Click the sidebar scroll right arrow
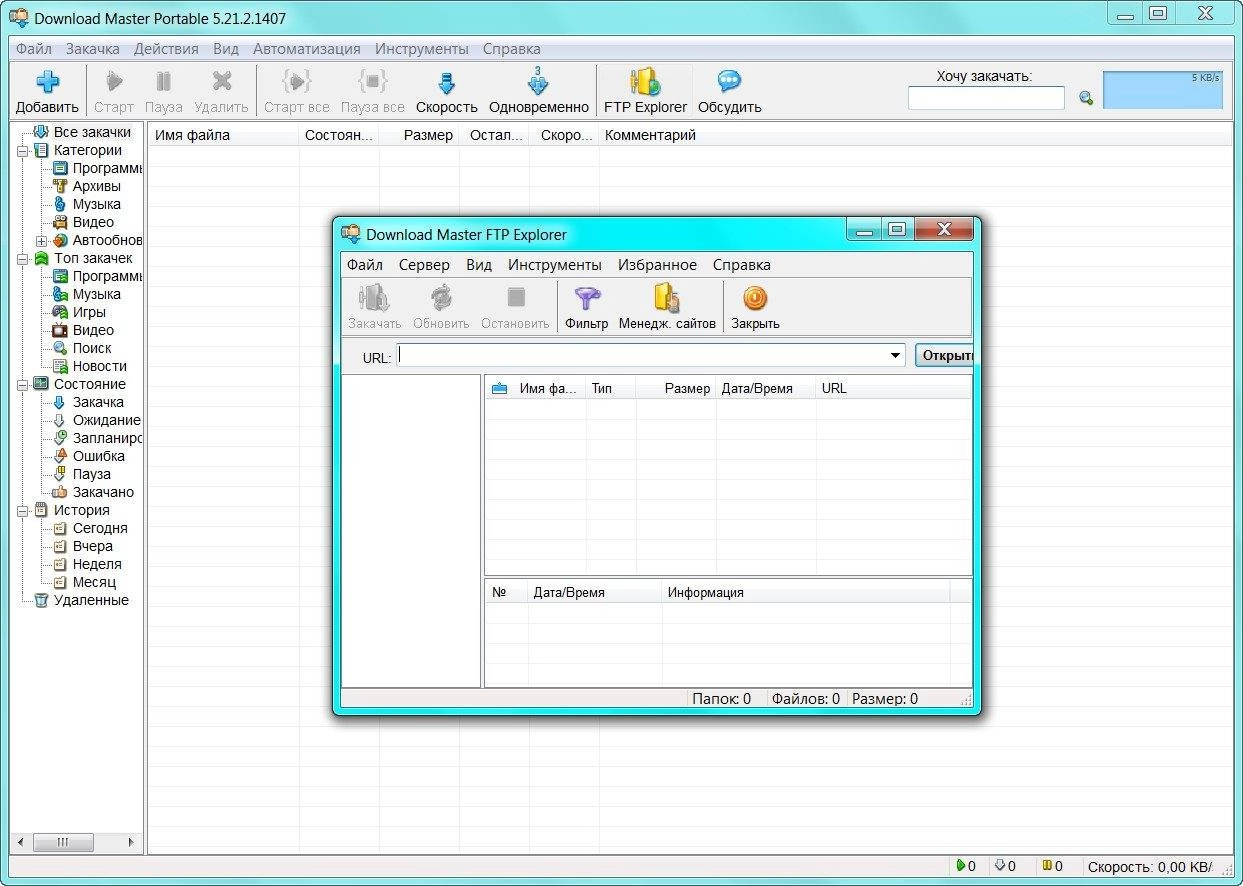The height and width of the screenshot is (886, 1243). tap(132, 843)
